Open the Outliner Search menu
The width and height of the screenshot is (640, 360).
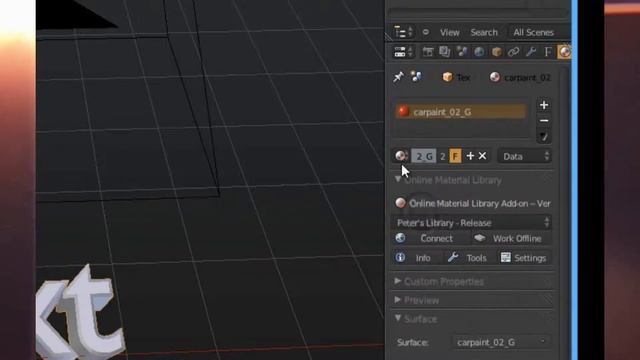(484, 32)
